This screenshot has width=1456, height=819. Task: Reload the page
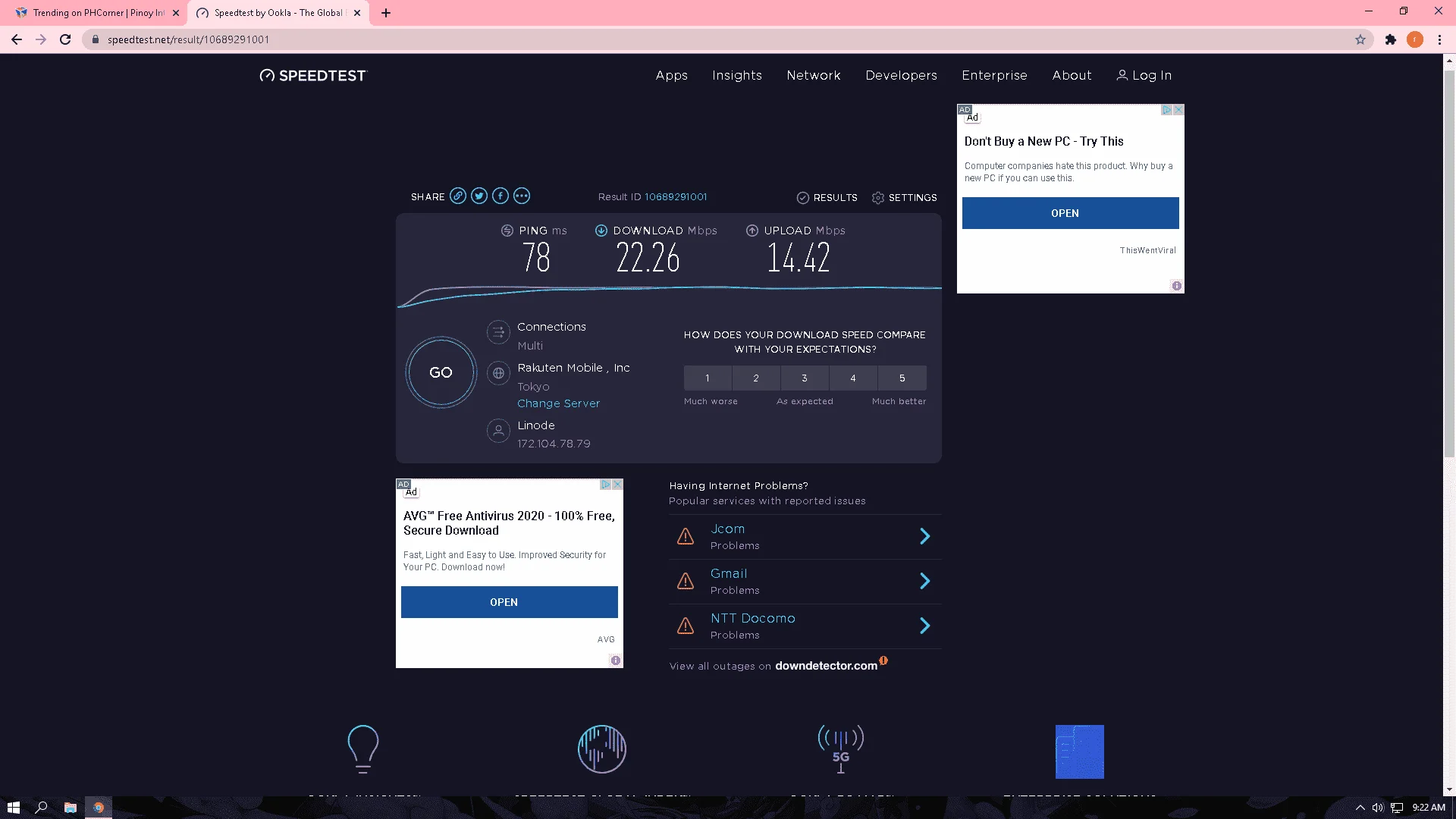pos(65,39)
